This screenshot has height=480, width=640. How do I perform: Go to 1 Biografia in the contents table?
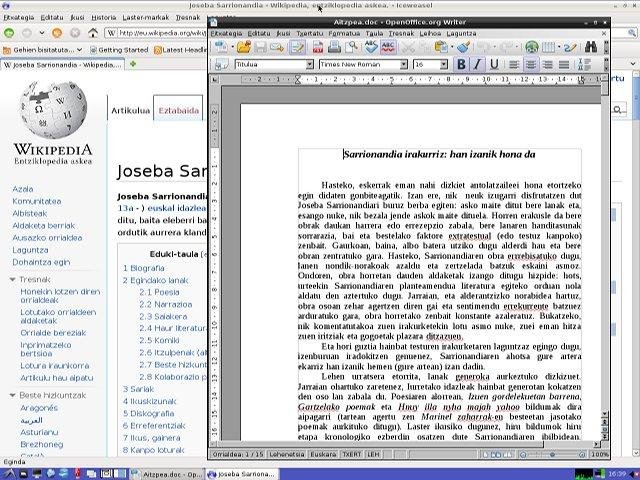(x=144, y=268)
